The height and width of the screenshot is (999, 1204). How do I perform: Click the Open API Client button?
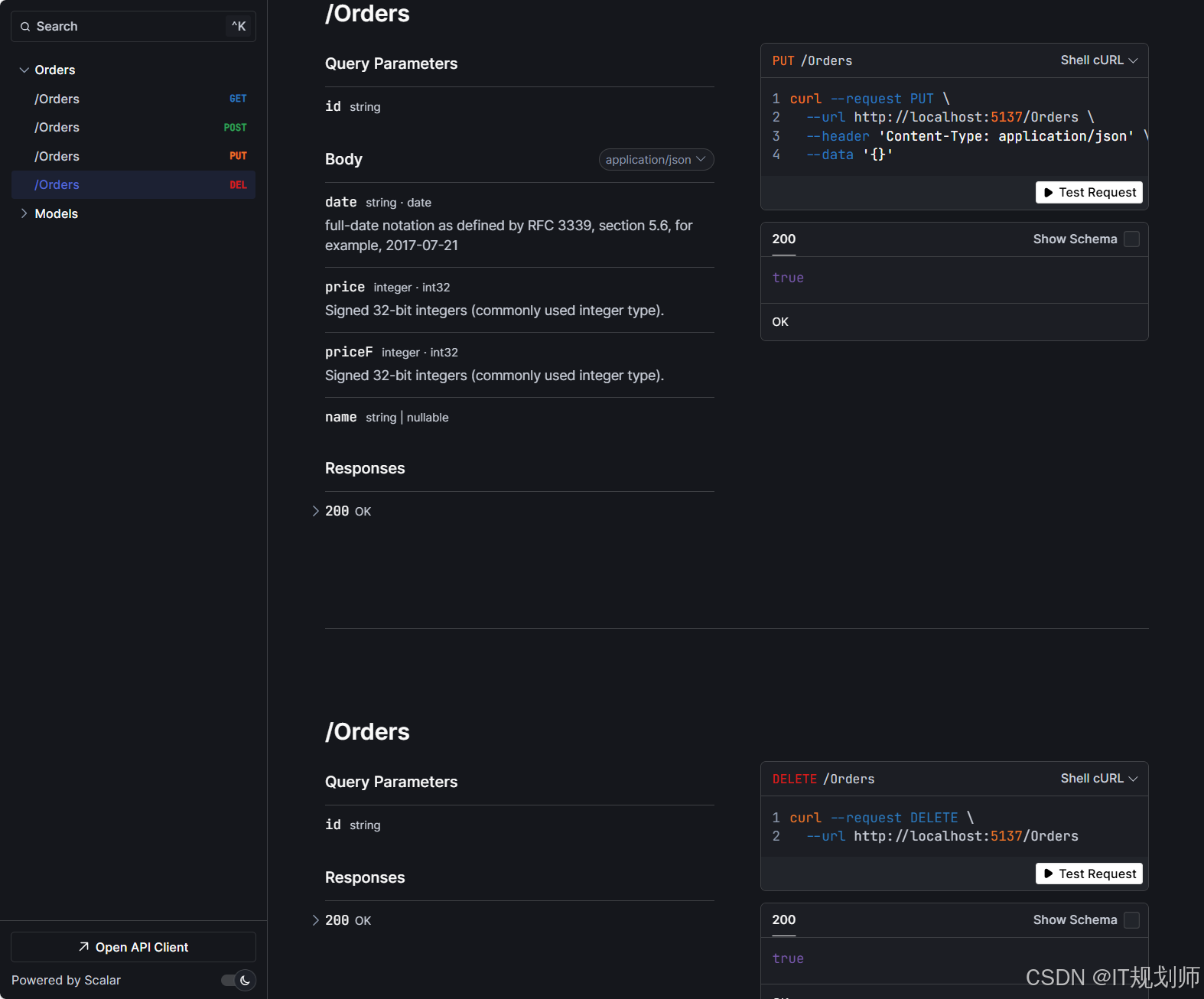click(133, 947)
